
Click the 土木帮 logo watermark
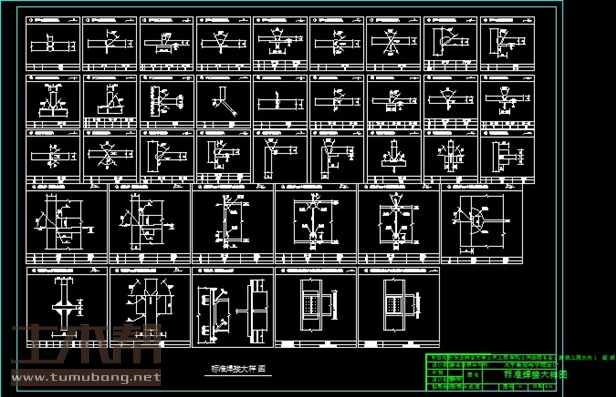point(86,344)
